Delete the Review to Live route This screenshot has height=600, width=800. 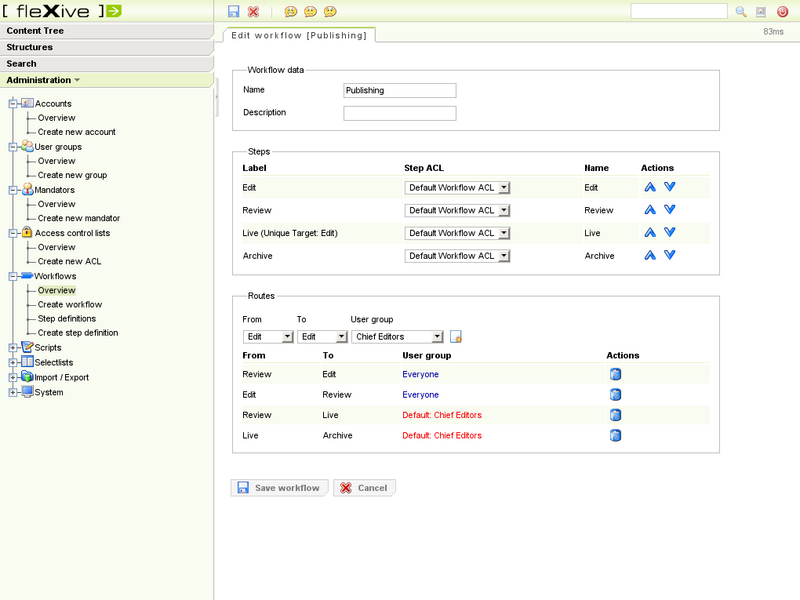click(x=616, y=415)
